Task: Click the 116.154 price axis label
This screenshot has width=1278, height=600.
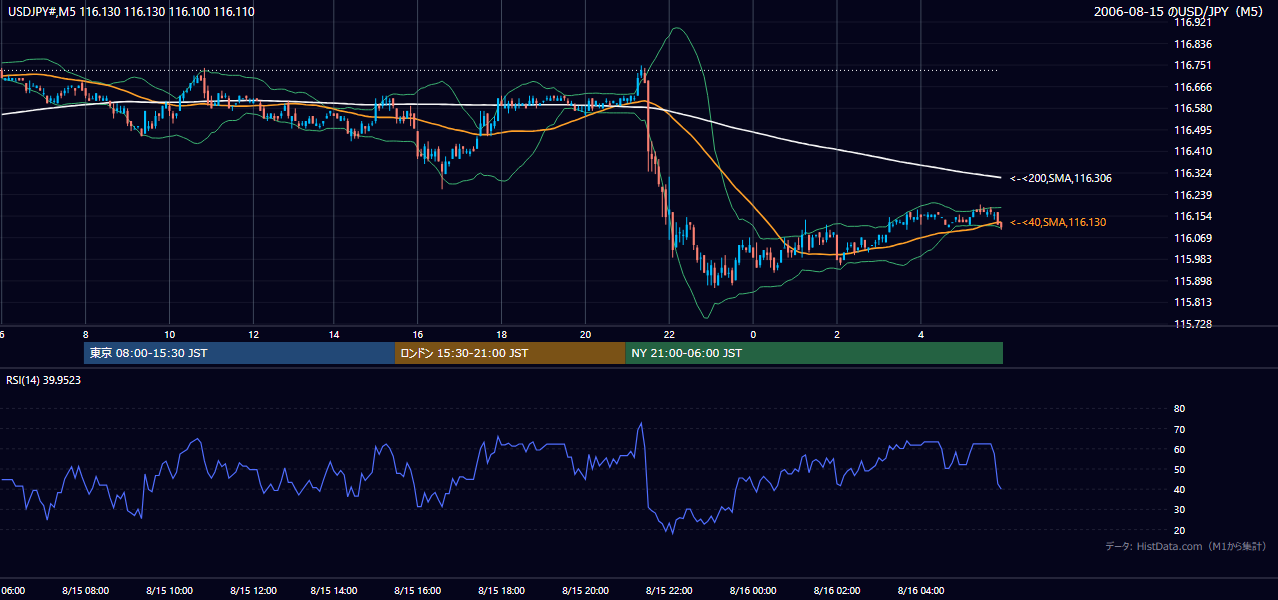Action: [1192, 216]
